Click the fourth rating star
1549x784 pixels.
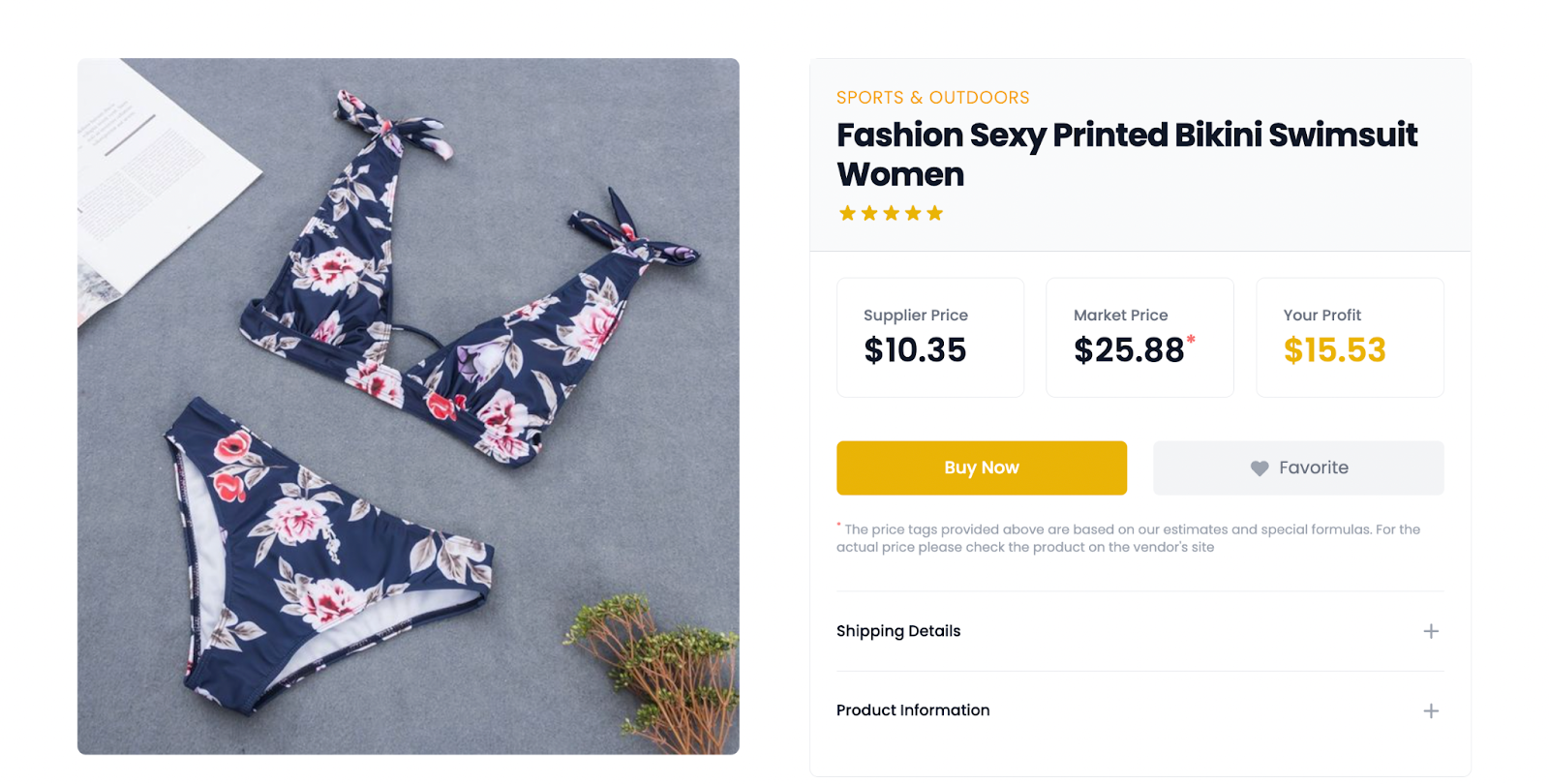(x=913, y=213)
